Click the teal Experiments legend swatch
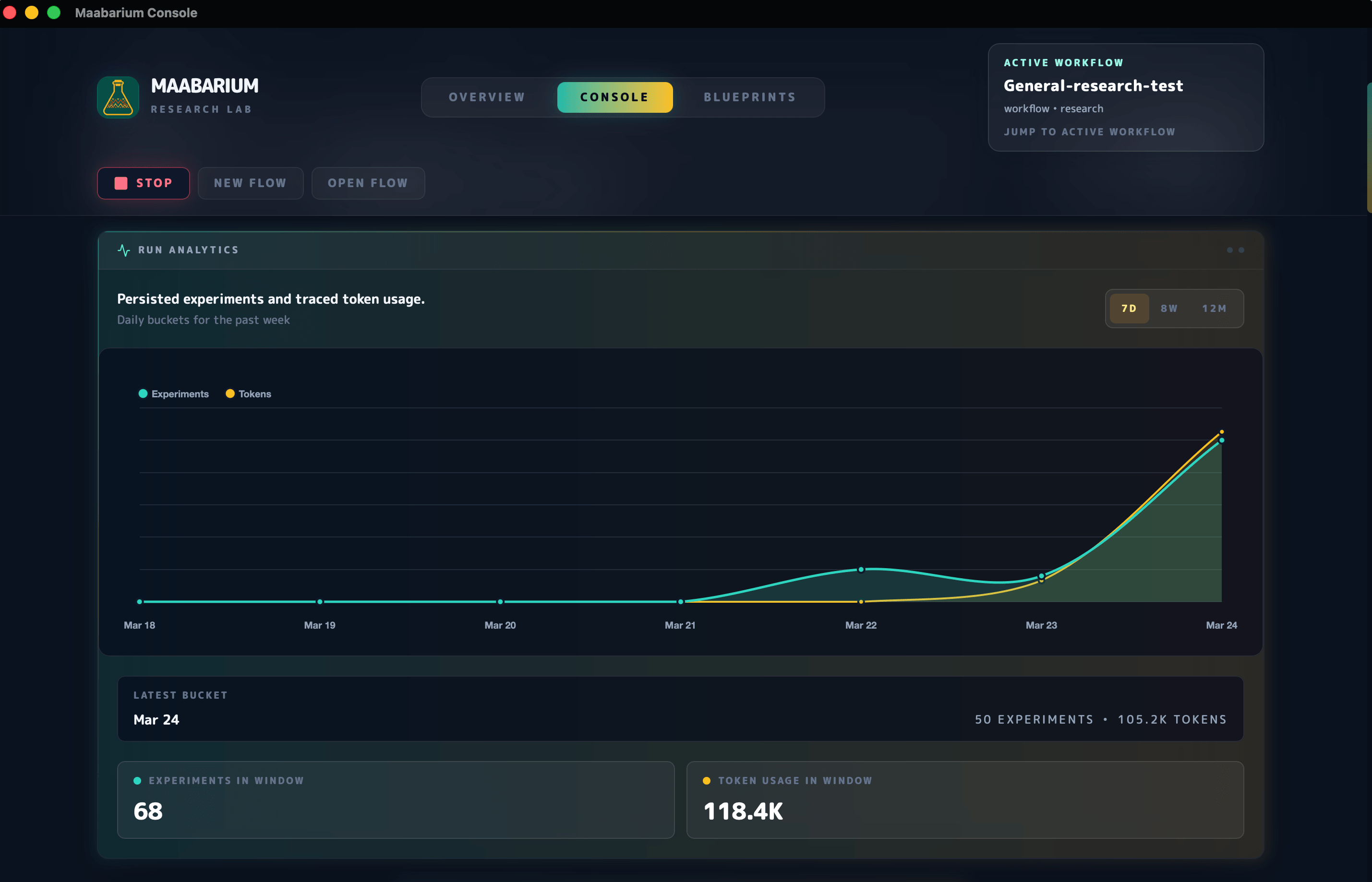 (142, 393)
